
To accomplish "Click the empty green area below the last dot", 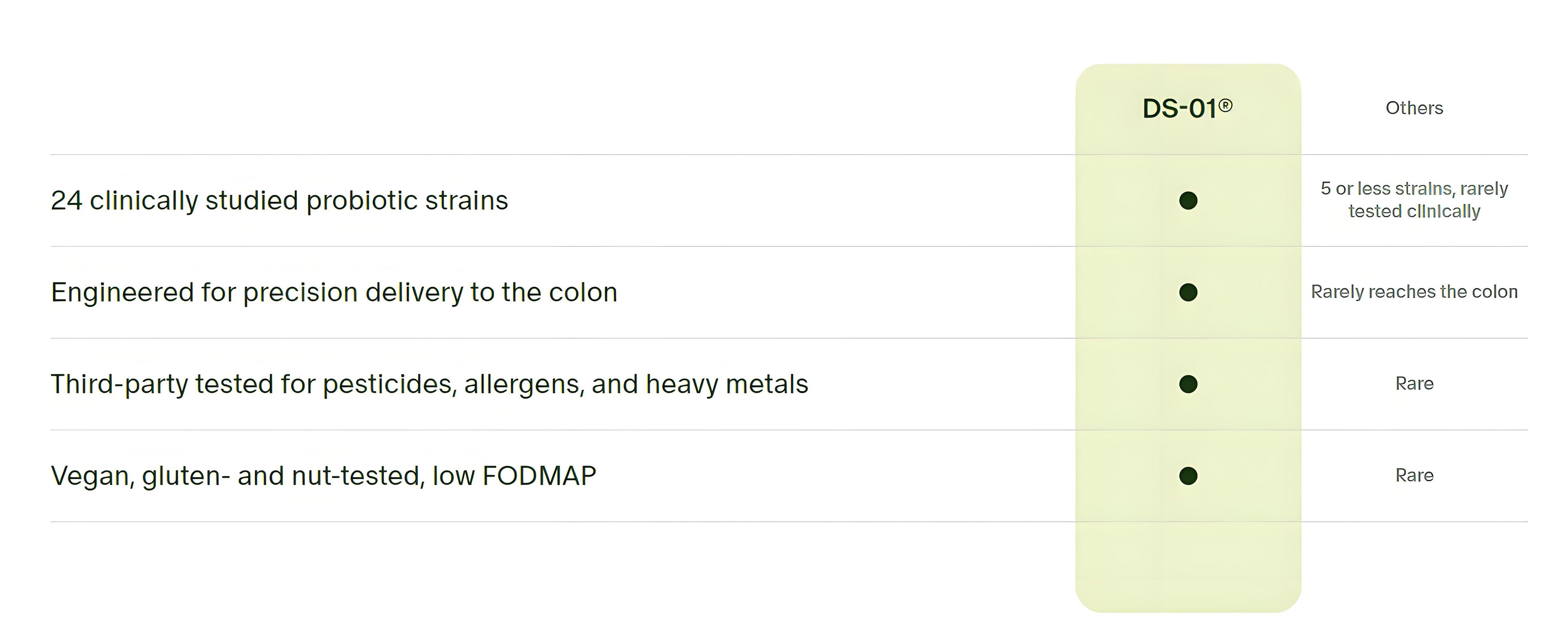I will click(x=1188, y=566).
